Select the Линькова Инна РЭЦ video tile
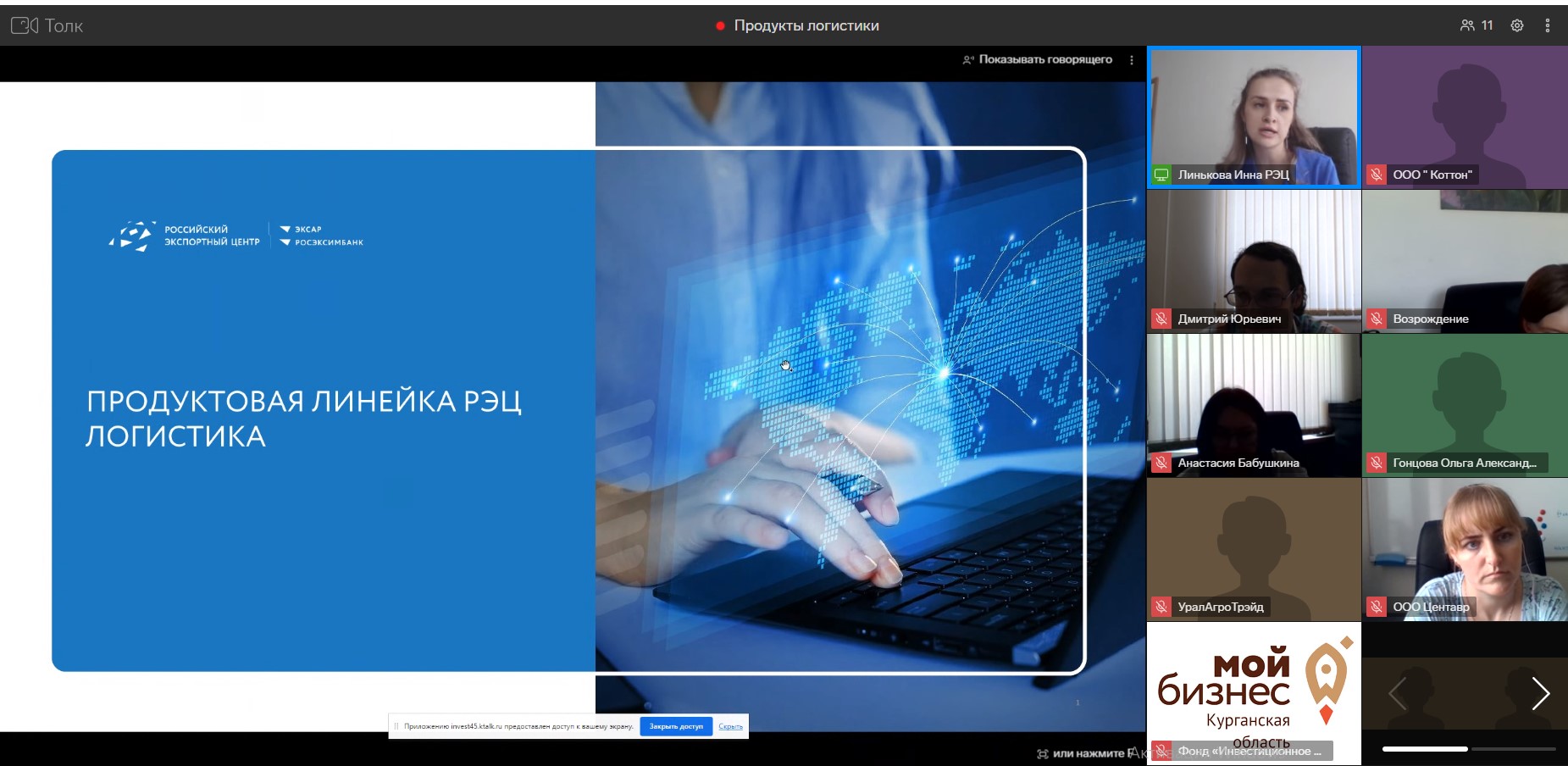 1254,117
